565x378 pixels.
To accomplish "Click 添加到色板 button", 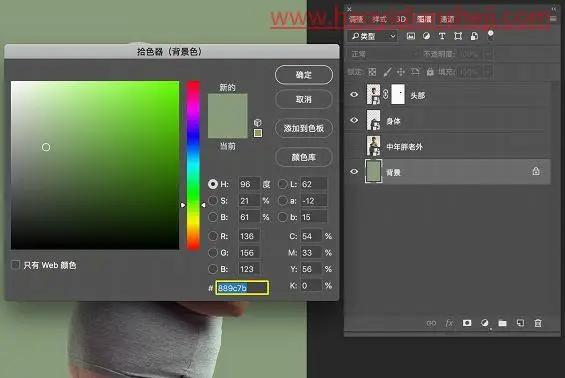I will pyautogui.click(x=304, y=128).
